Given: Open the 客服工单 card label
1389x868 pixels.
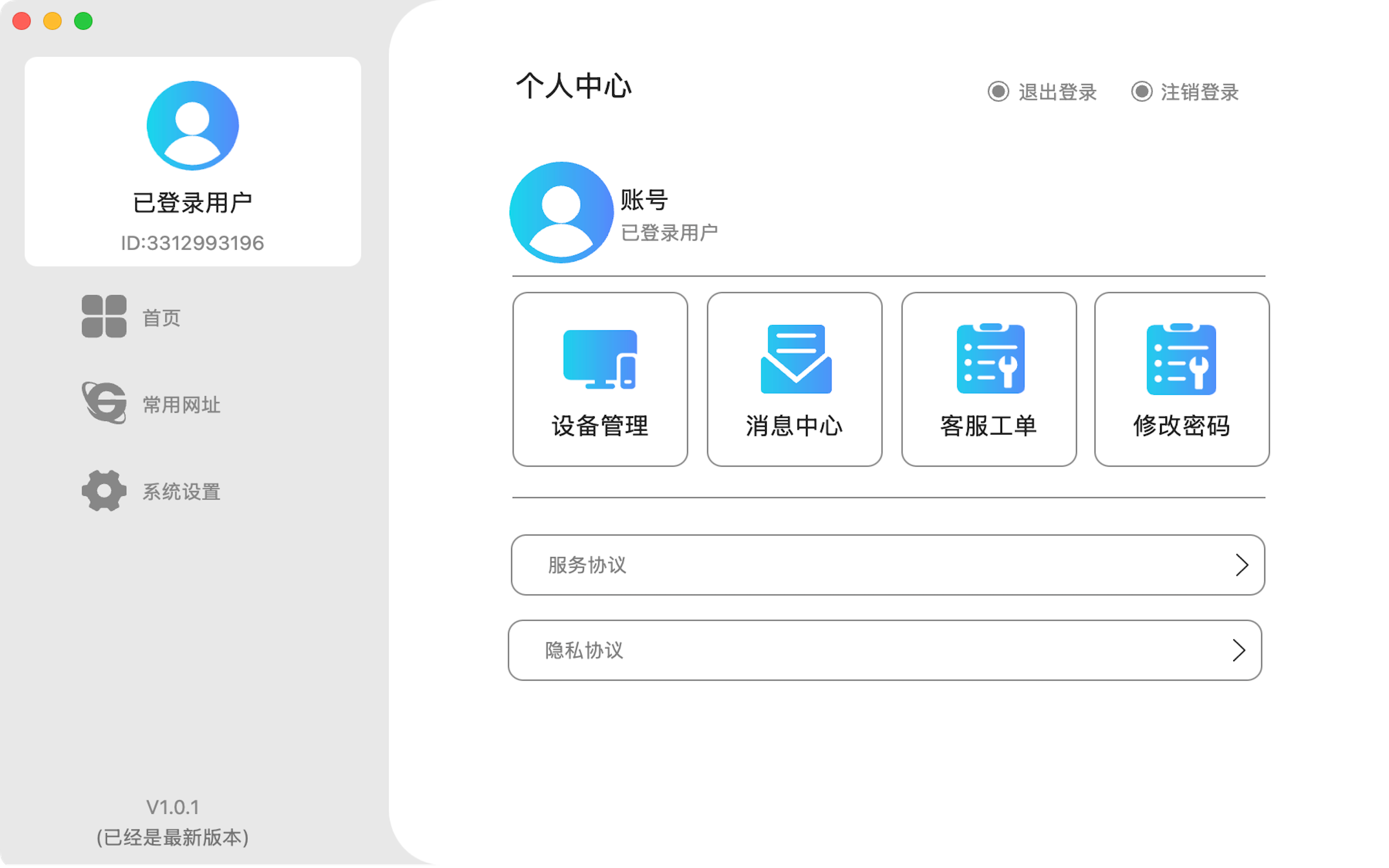Looking at the screenshot, I should [x=989, y=425].
